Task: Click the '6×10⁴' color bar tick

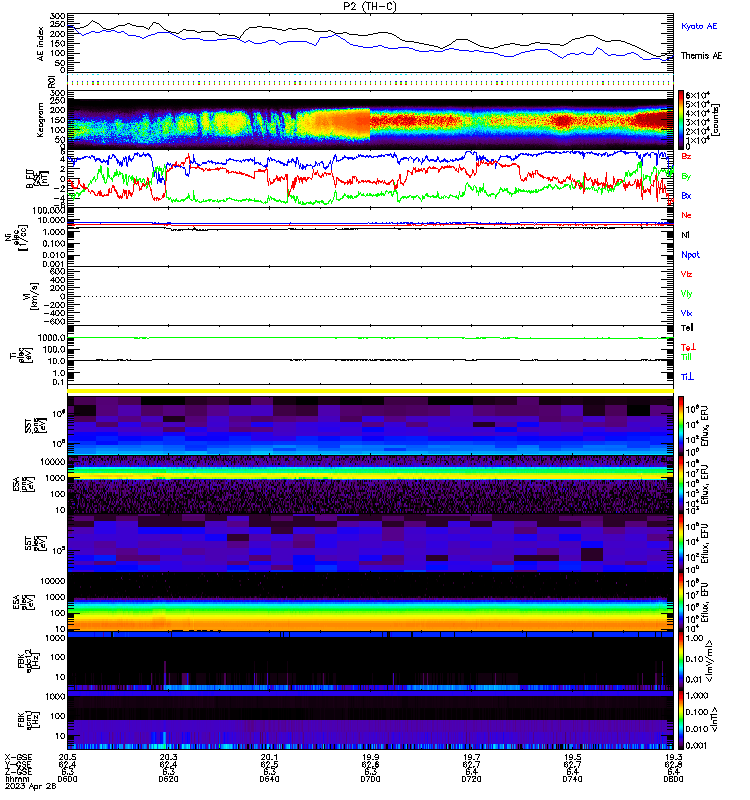Action: pyautogui.click(x=697, y=95)
